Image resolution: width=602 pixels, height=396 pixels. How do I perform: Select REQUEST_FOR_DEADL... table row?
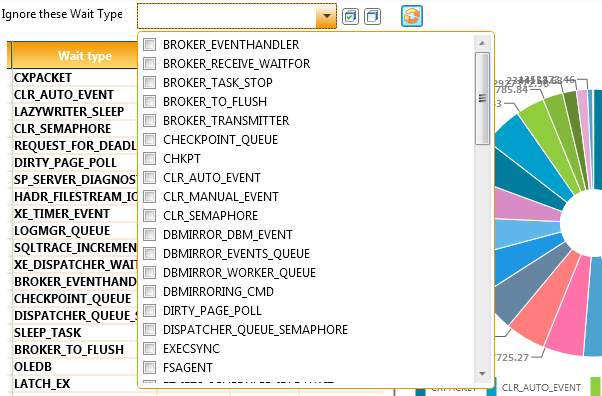[x=75, y=146]
